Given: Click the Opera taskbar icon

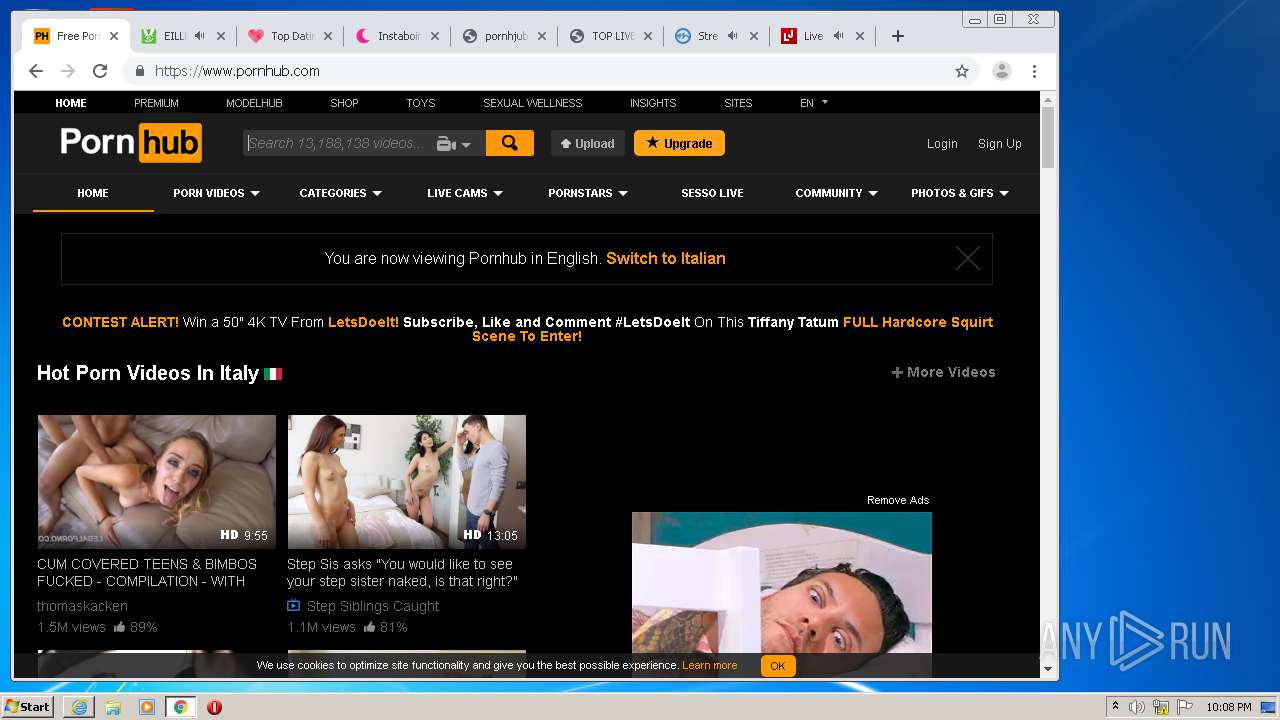Looking at the screenshot, I should tap(214, 707).
